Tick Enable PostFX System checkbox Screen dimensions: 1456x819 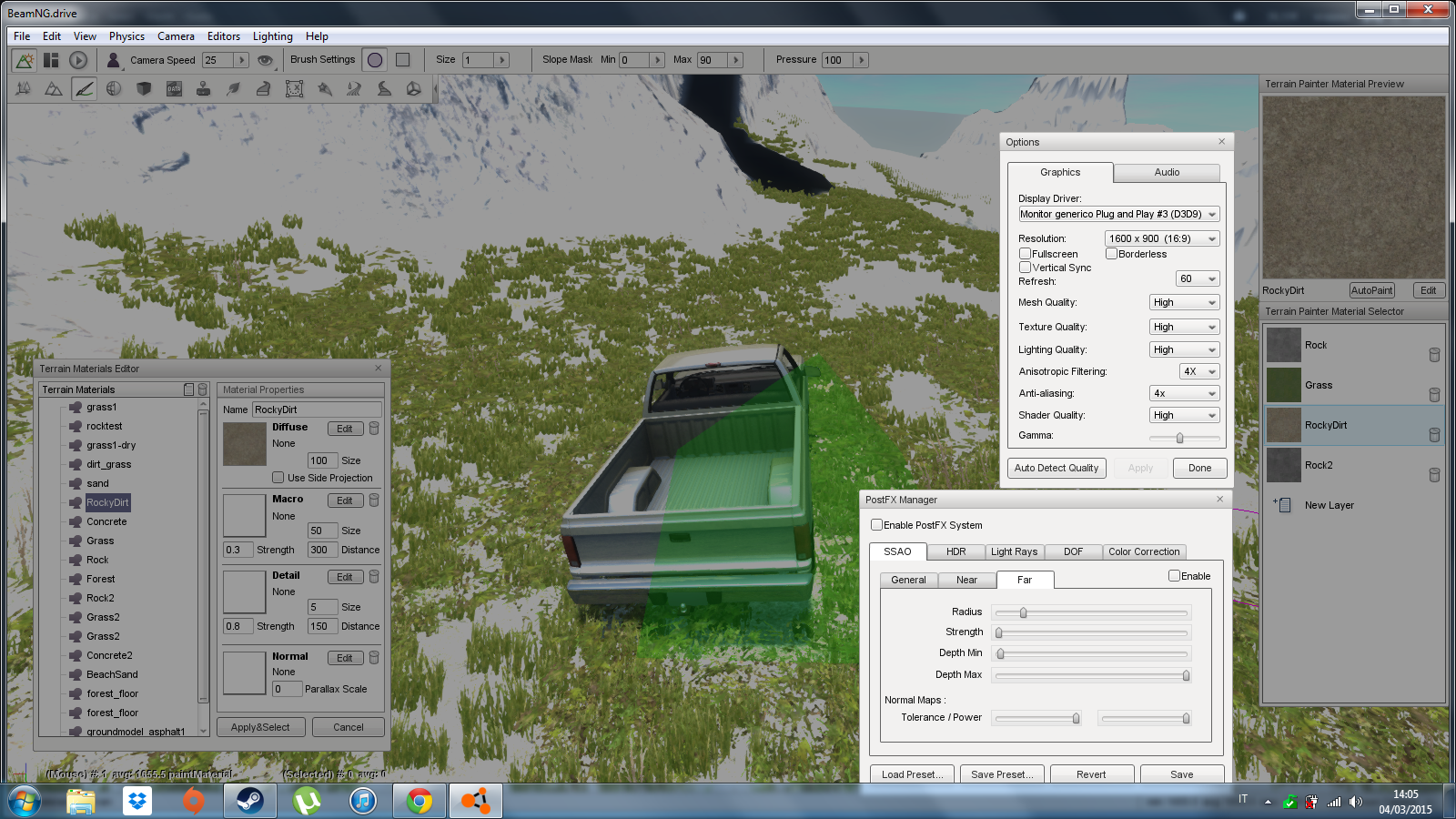tap(877, 525)
